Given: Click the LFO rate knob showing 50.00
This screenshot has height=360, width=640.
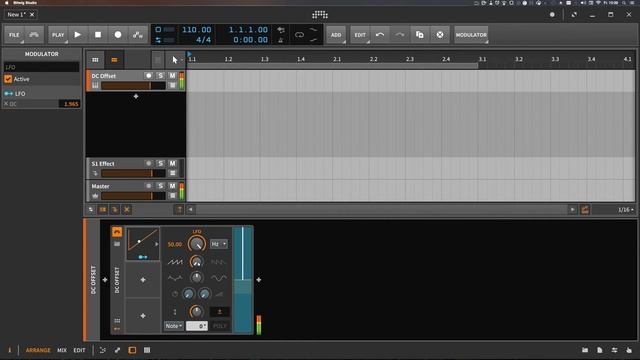Looking at the screenshot, I should coord(197,244).
